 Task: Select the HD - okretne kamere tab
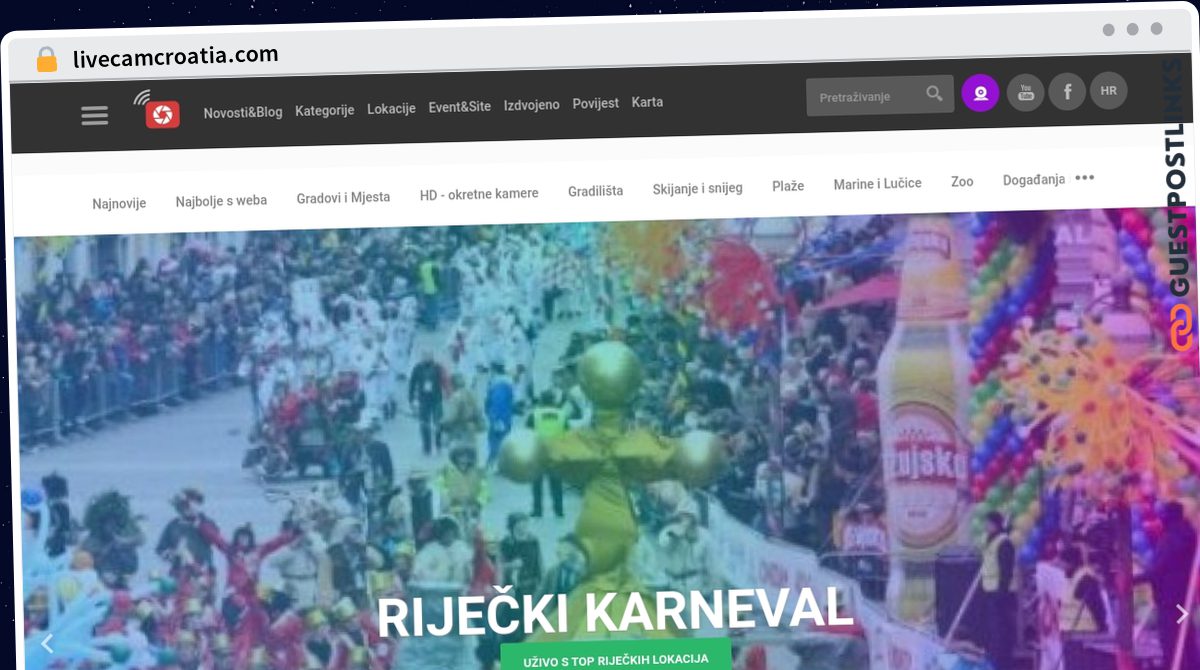479,194
